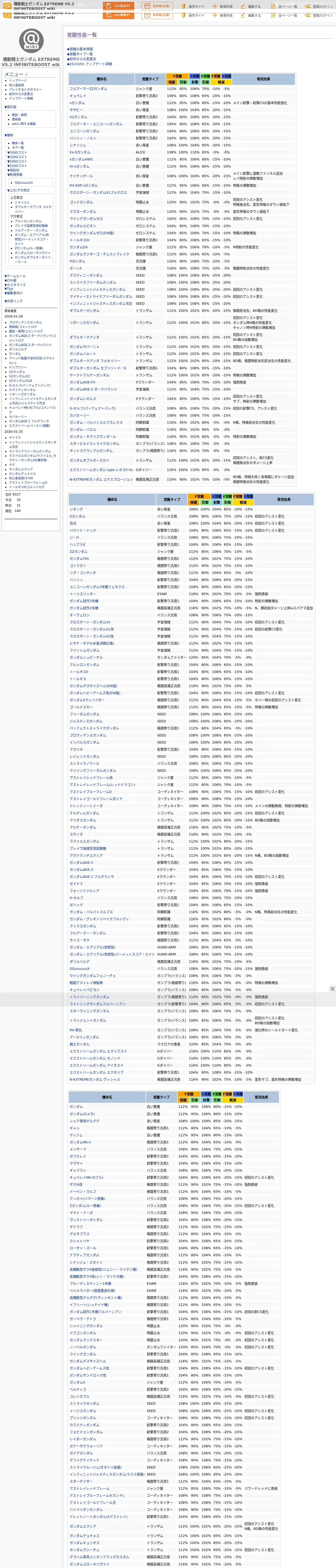Open 初心者指南 in the sidebar menu
The image size is (336, 1568).
tap(16, 85)
